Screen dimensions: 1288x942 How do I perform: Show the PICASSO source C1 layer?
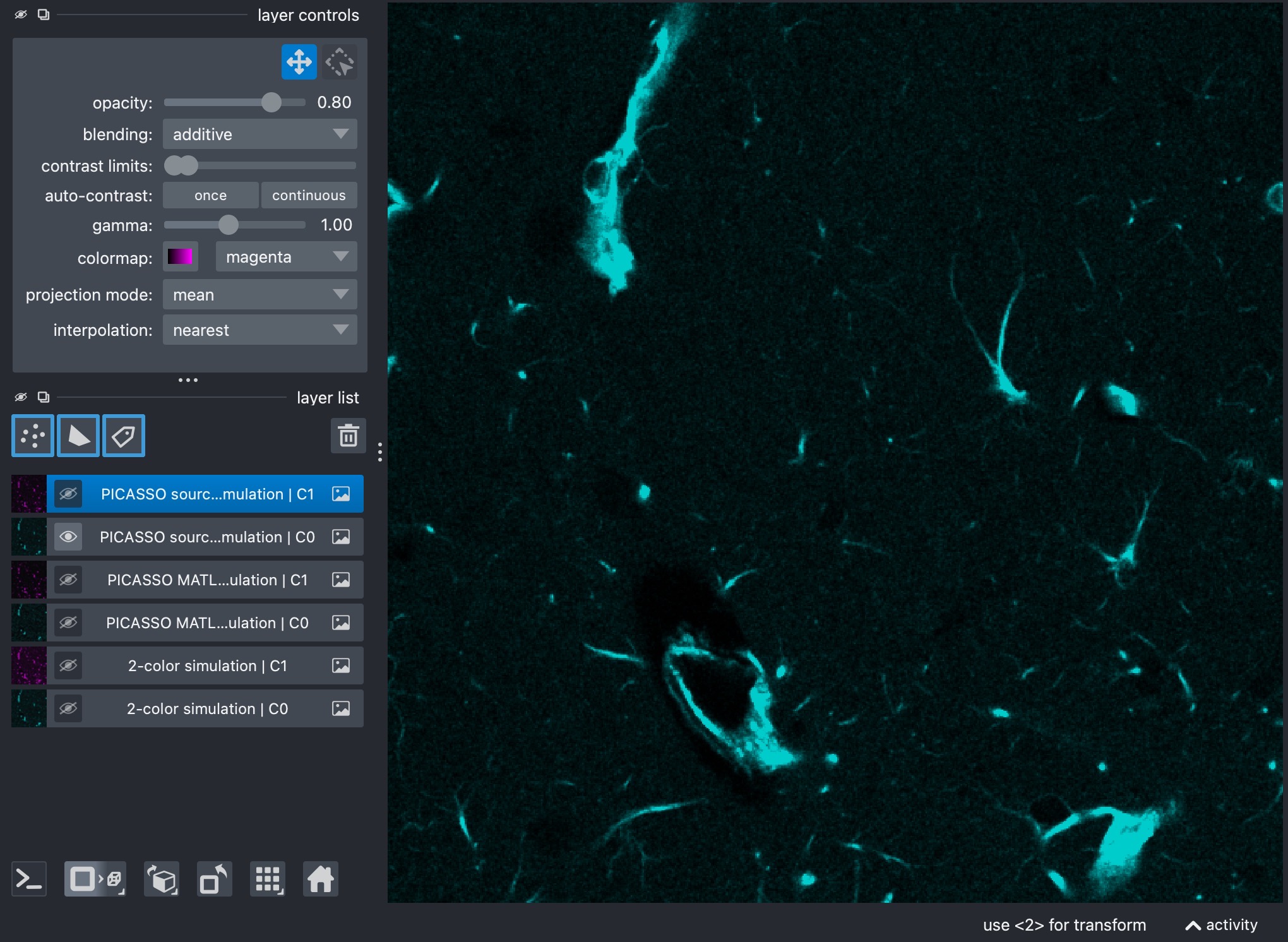click(x=68, y=494)
